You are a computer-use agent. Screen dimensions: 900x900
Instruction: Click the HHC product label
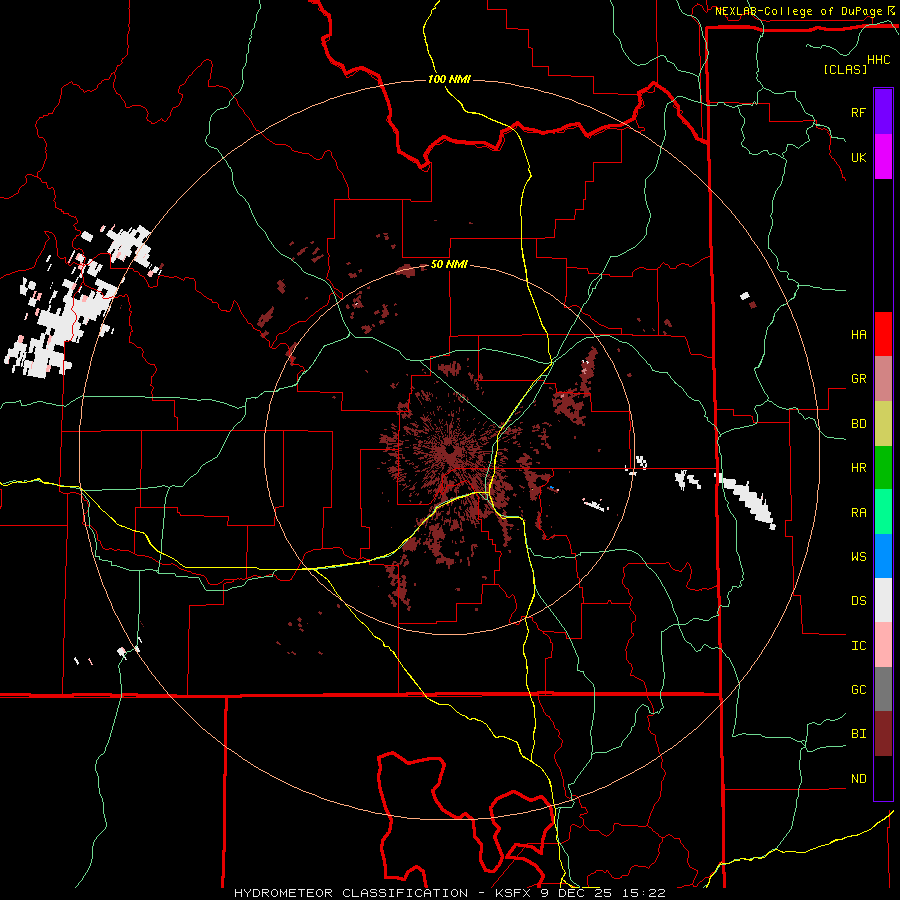point(879,60)
